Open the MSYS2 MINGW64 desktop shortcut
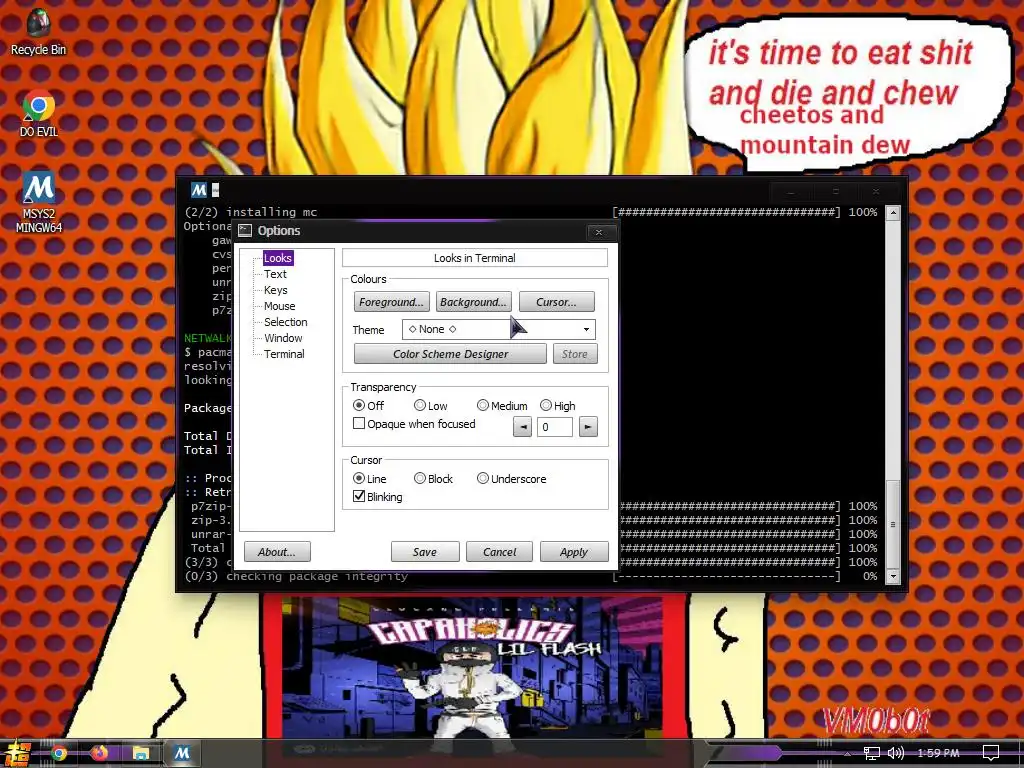Viewport: 1024px width, 768px height. click(x=39, y=202)
